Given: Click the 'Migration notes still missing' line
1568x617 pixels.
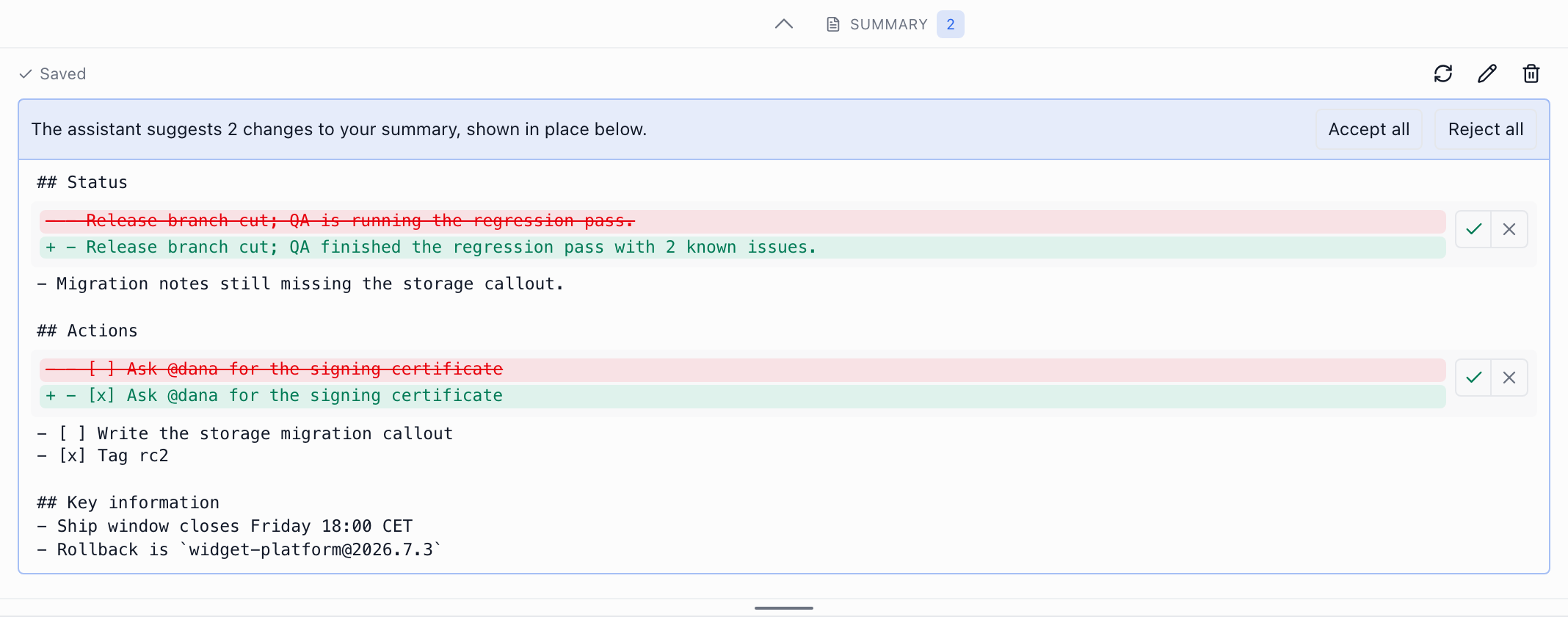Looking at the screenshot, I should pyautogui.click(x=300, y=284).
